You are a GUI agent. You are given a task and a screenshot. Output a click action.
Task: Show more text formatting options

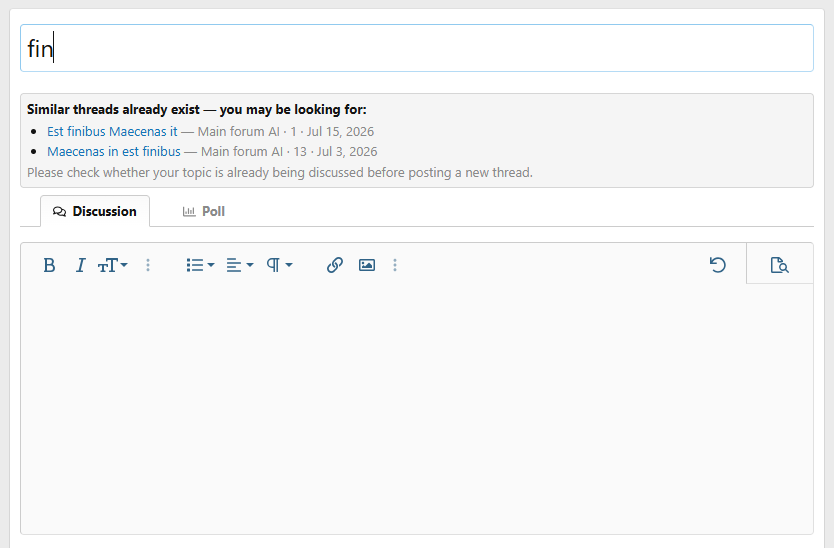pyautogui.click(x=148, y=265)
